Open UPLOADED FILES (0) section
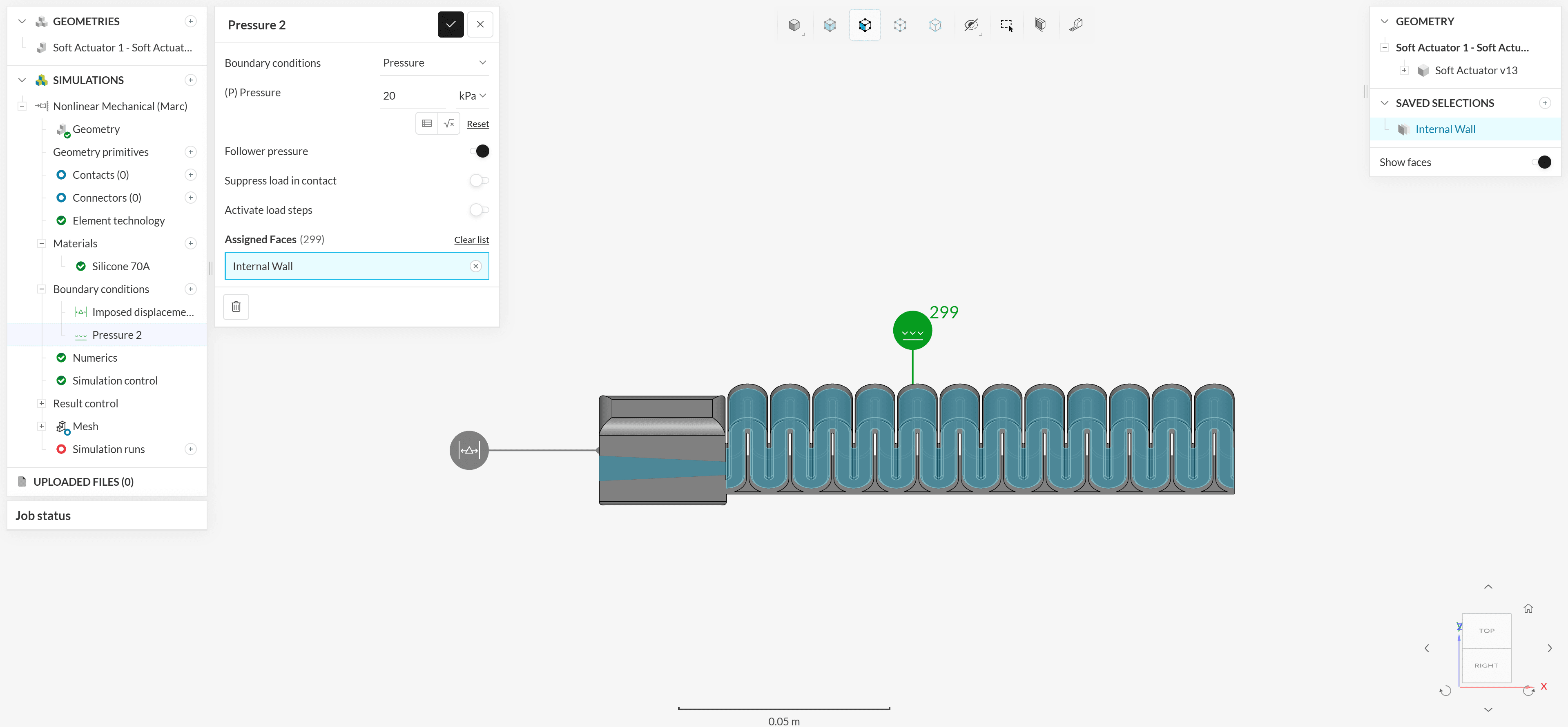 click(x=83, y=482)
